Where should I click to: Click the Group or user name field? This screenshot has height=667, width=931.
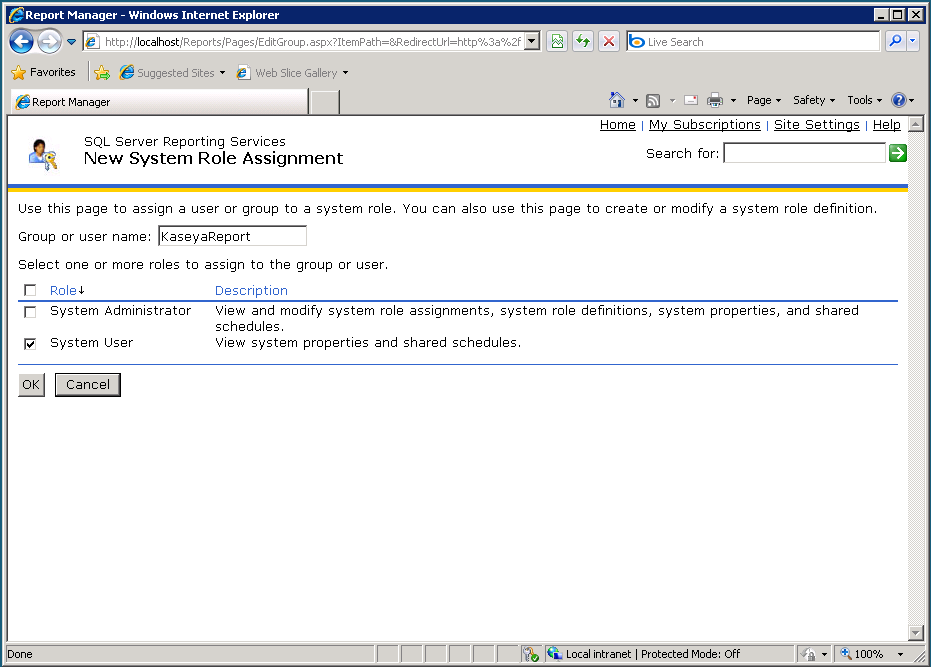coord(232,236)
